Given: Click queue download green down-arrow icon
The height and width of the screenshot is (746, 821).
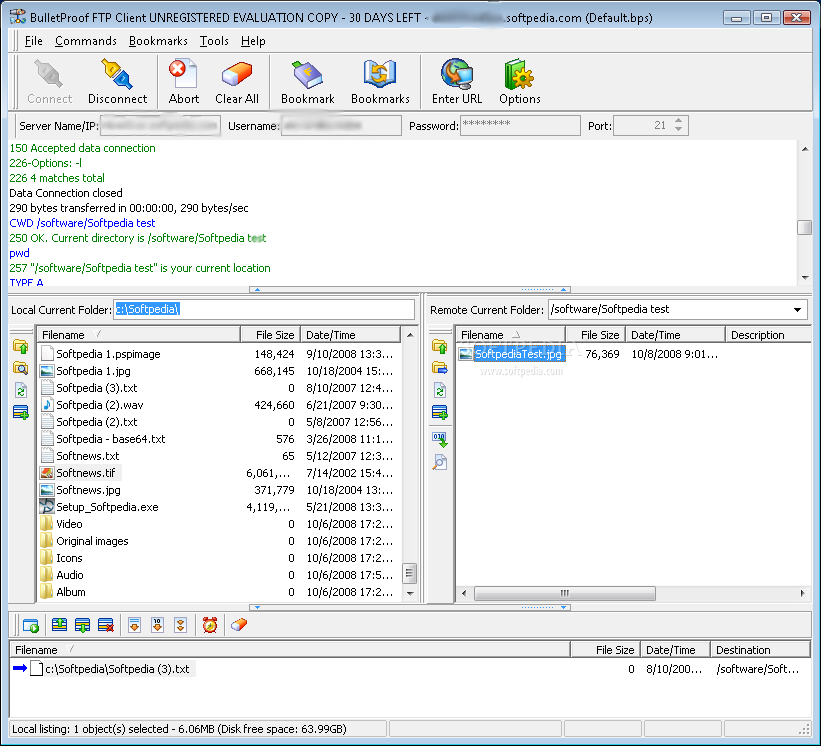Looking at the screenshot, I should (x=82, y=625).
